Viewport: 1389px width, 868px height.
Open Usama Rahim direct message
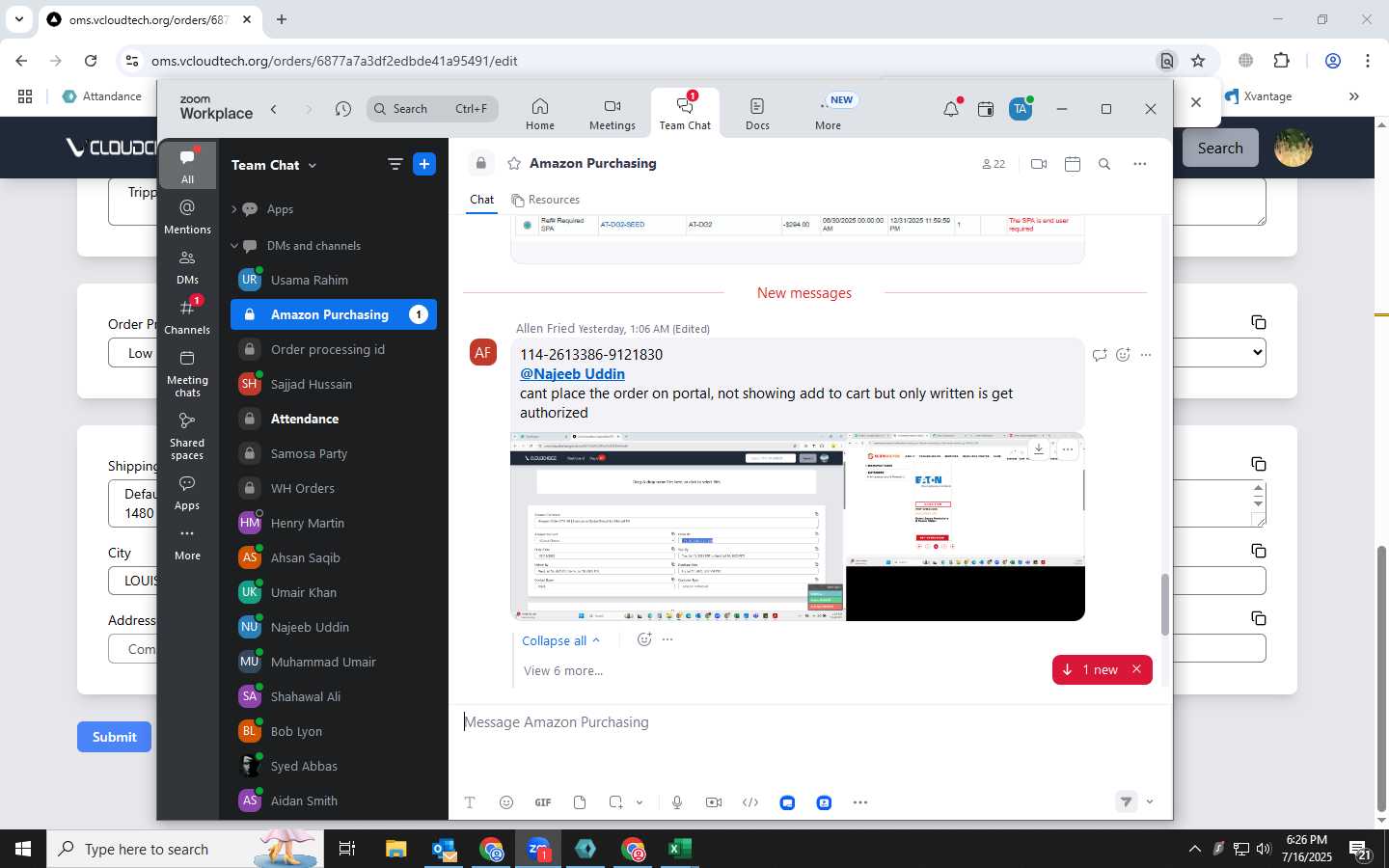334,280
